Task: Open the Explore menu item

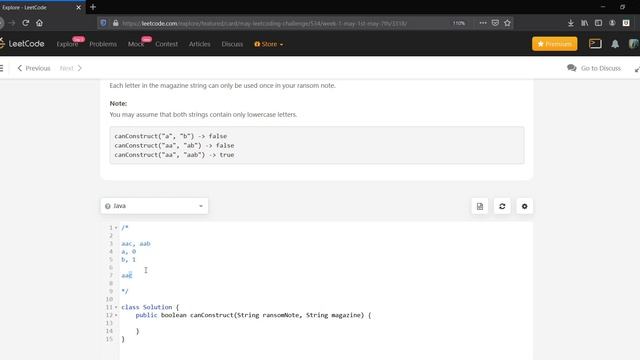Action: tap(67, 44)
